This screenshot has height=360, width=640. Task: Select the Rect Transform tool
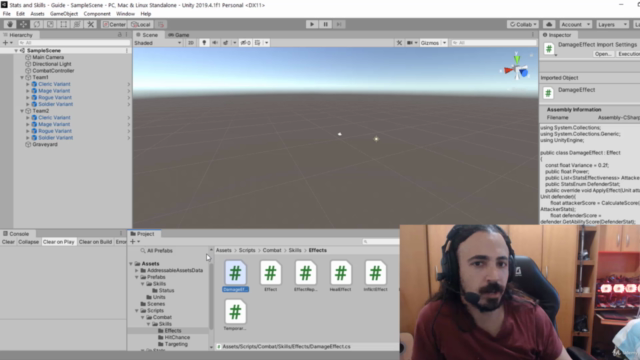[64, 24]
